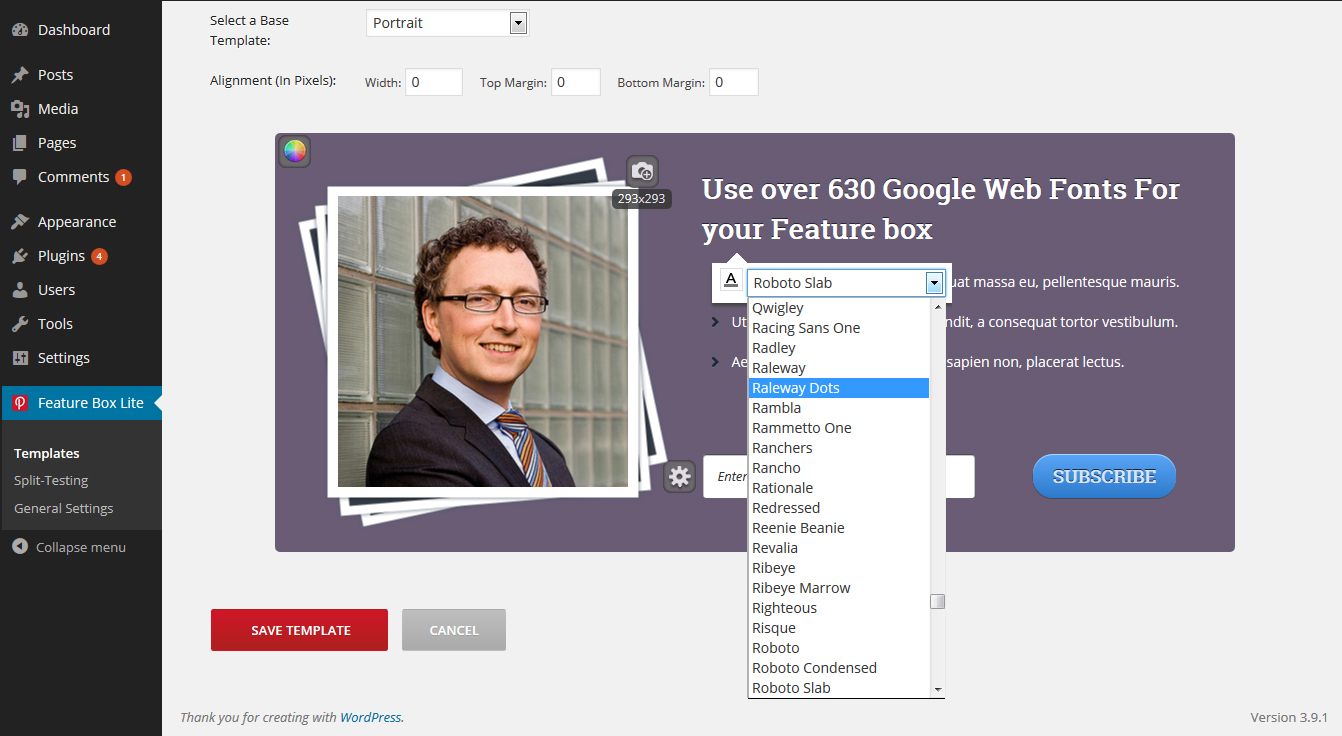Select Qwigley font from list
The image size is (1342, 736).
(x=839, y=308)
